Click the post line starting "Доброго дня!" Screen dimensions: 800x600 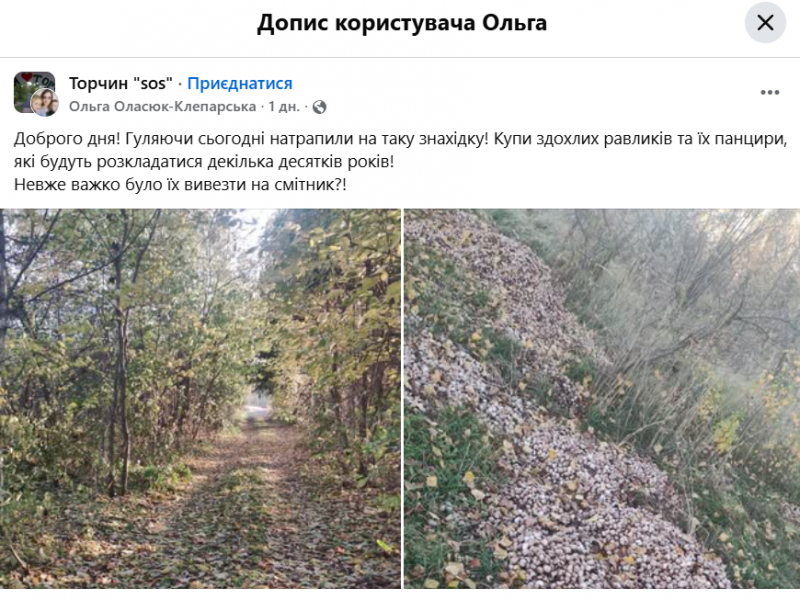pos(400,140)
